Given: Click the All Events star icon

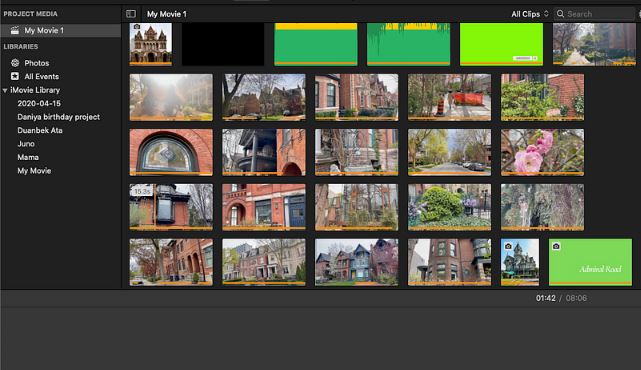Looking at the screenshot, I should (15, 76).
